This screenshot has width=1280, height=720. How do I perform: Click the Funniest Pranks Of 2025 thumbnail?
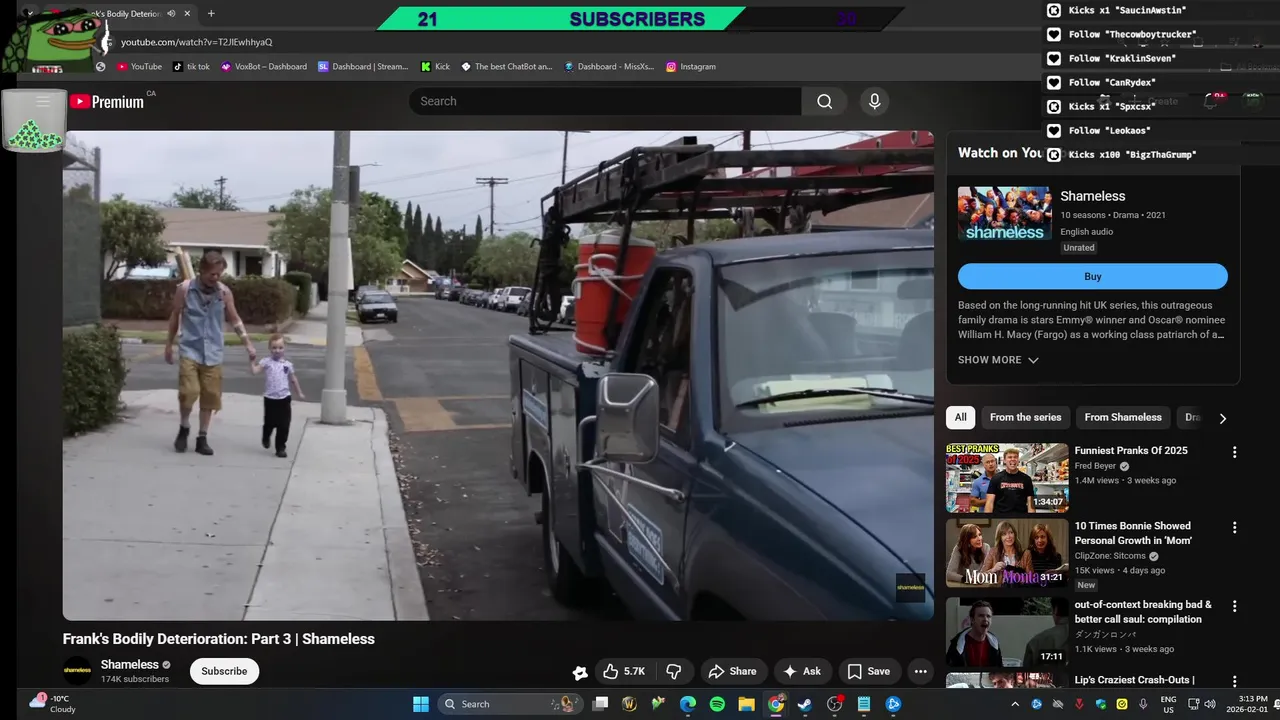click(x=1007, y=477)
